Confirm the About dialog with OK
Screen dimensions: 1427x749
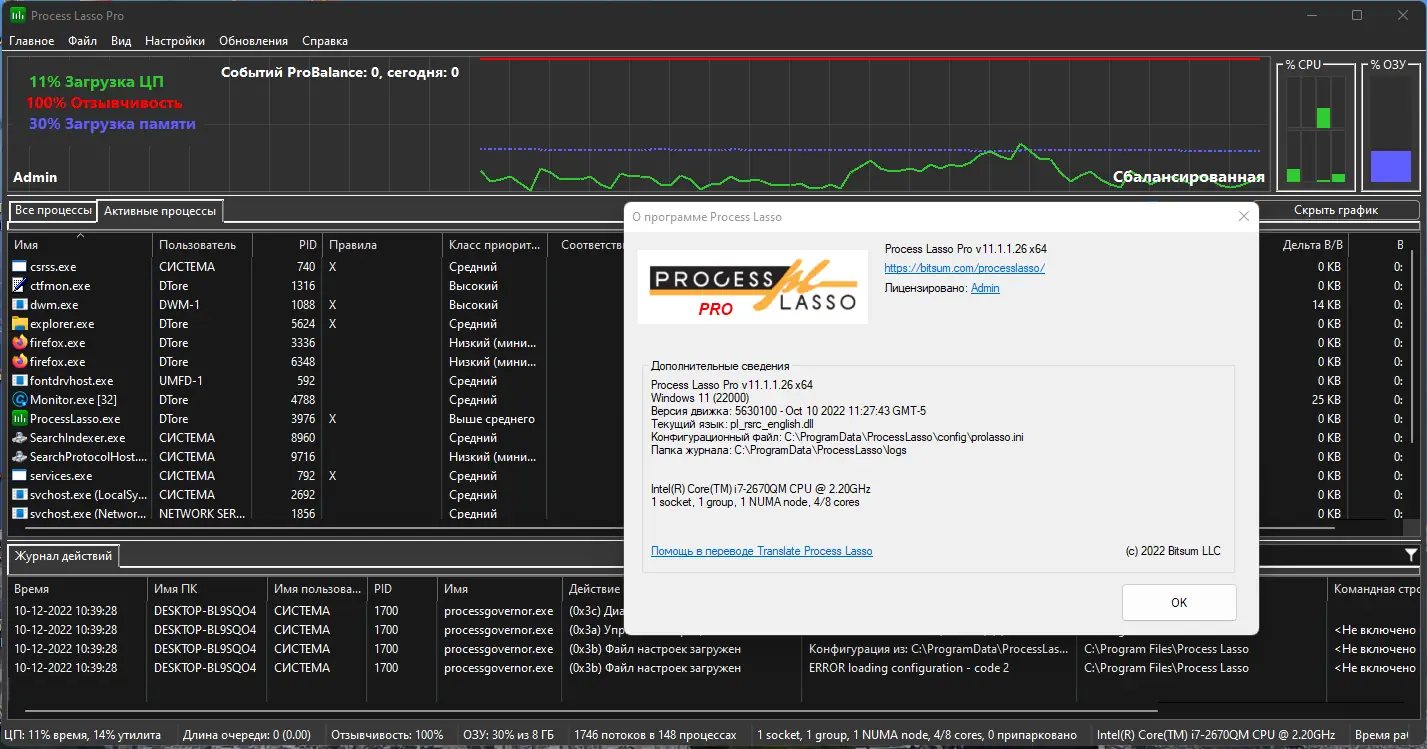coord(1179,603)
